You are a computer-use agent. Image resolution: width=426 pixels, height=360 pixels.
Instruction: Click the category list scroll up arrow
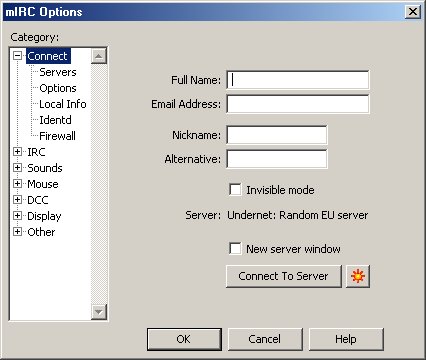coord(99,56)
